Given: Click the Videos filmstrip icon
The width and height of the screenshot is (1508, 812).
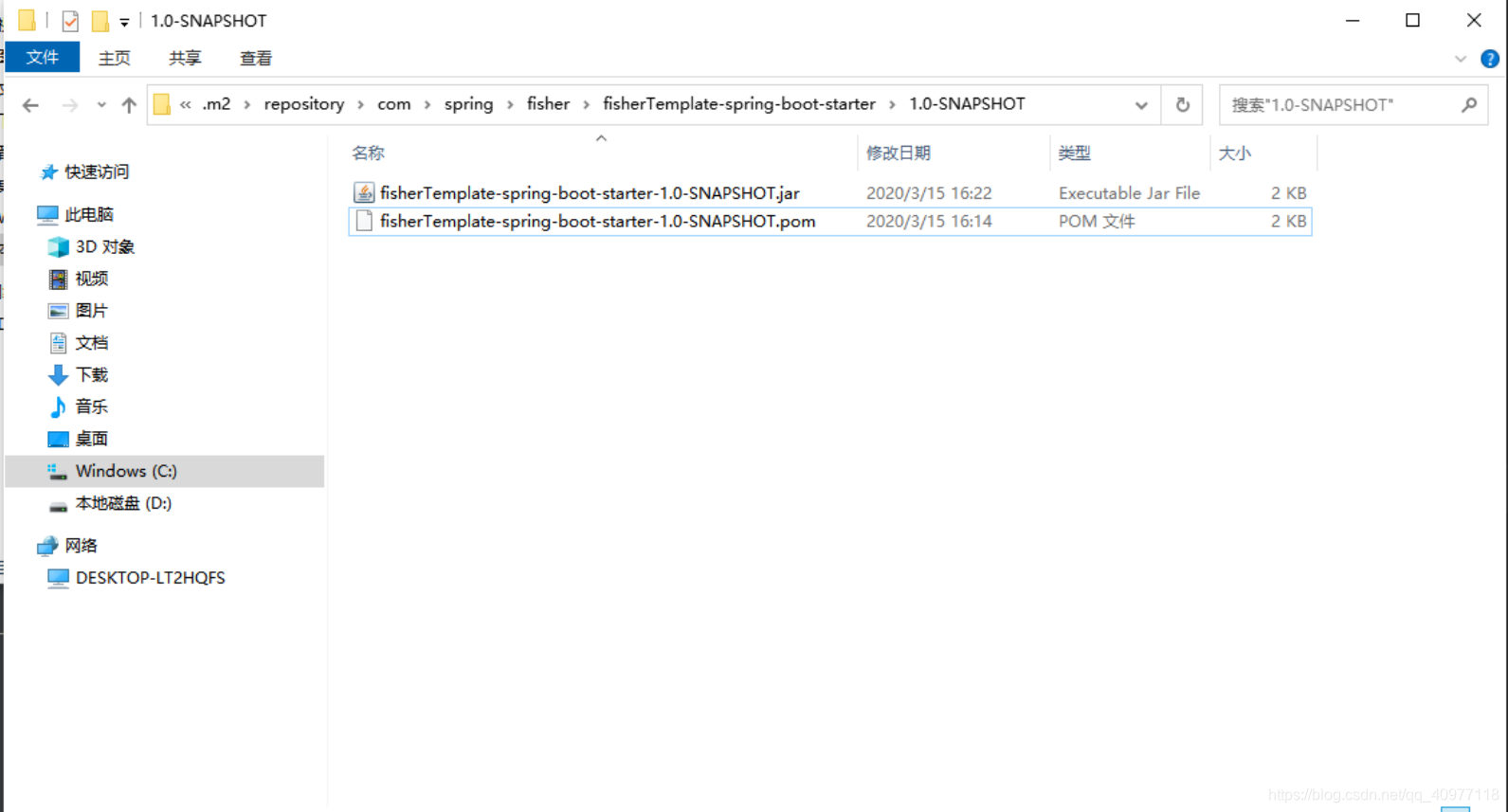Looking at the screenshot, I should [58, 279].
